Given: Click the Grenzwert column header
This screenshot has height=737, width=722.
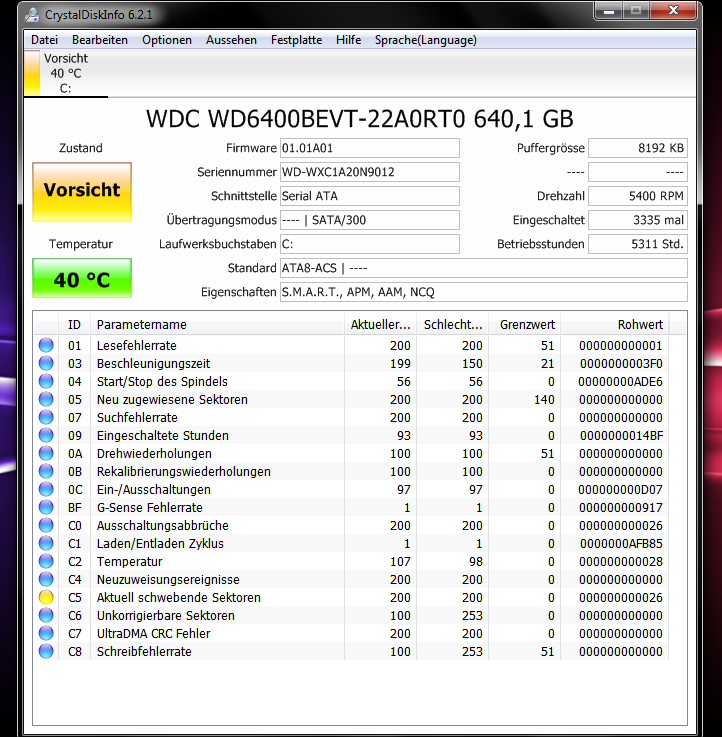Looking at the screenshot, I should [525, 324].
